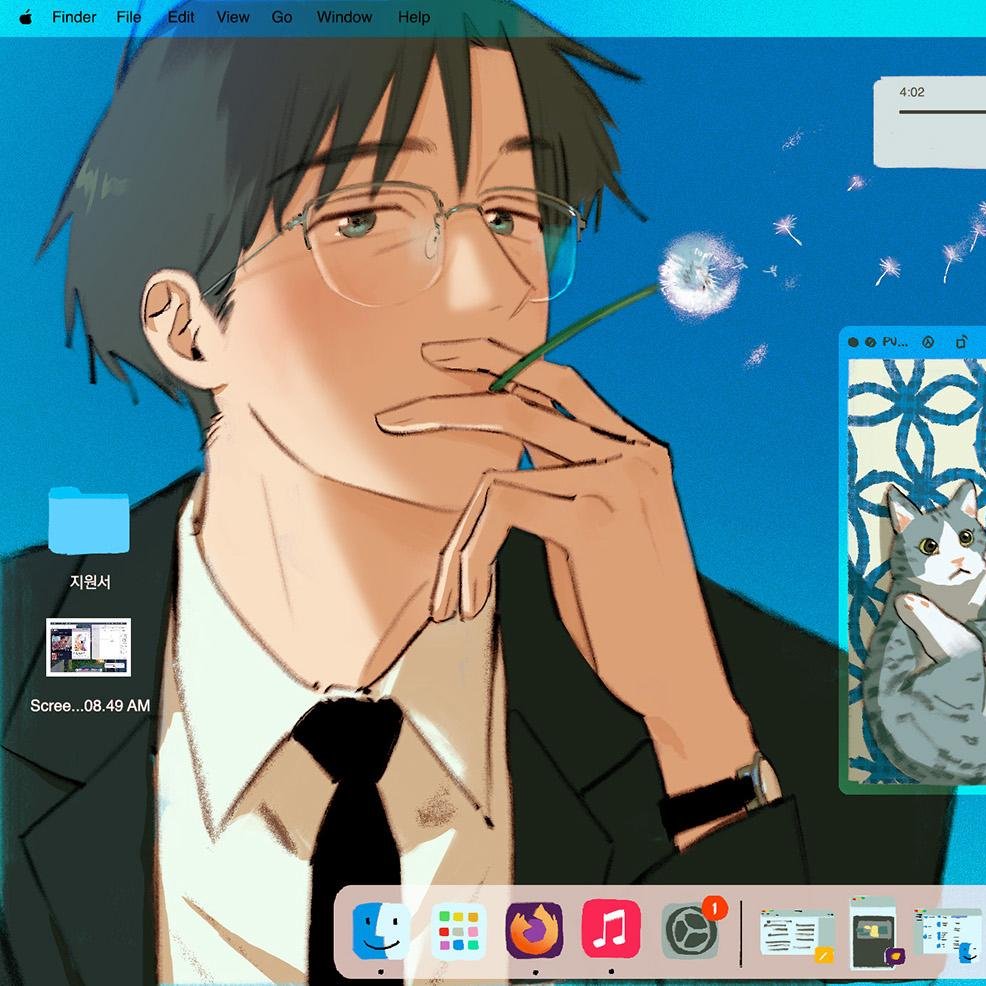The height and width of the screenshot is (986, 986).
Task: Open the Apple menu
Action: coord(26,18)
